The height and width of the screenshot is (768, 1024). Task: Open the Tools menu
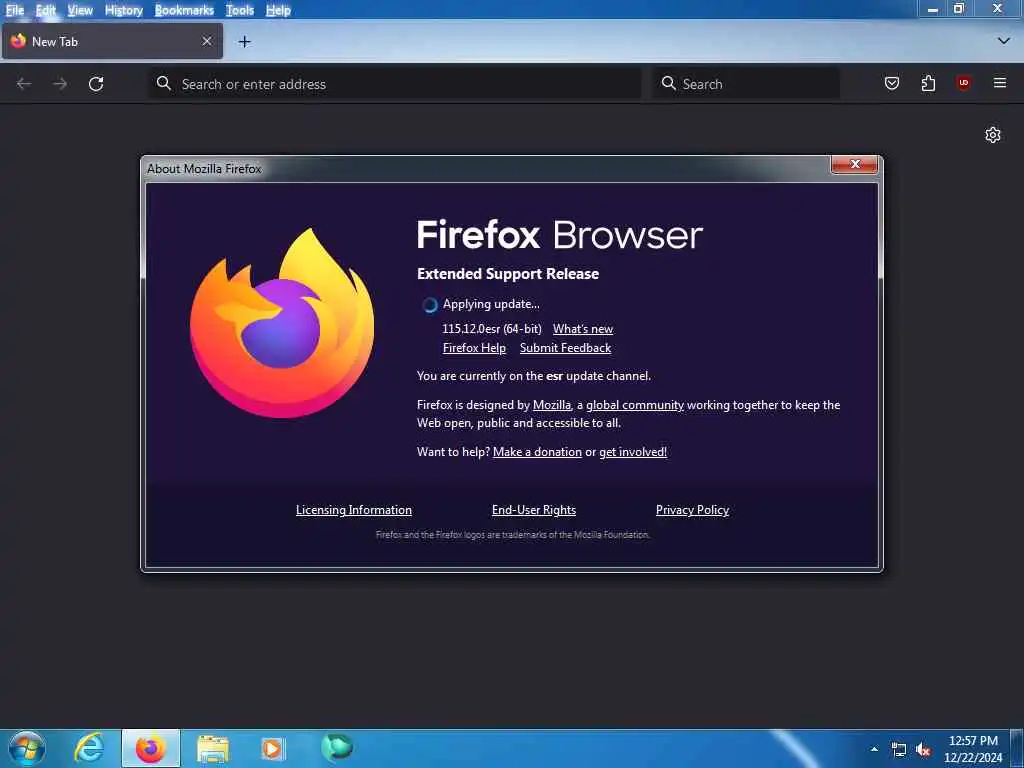239,10
